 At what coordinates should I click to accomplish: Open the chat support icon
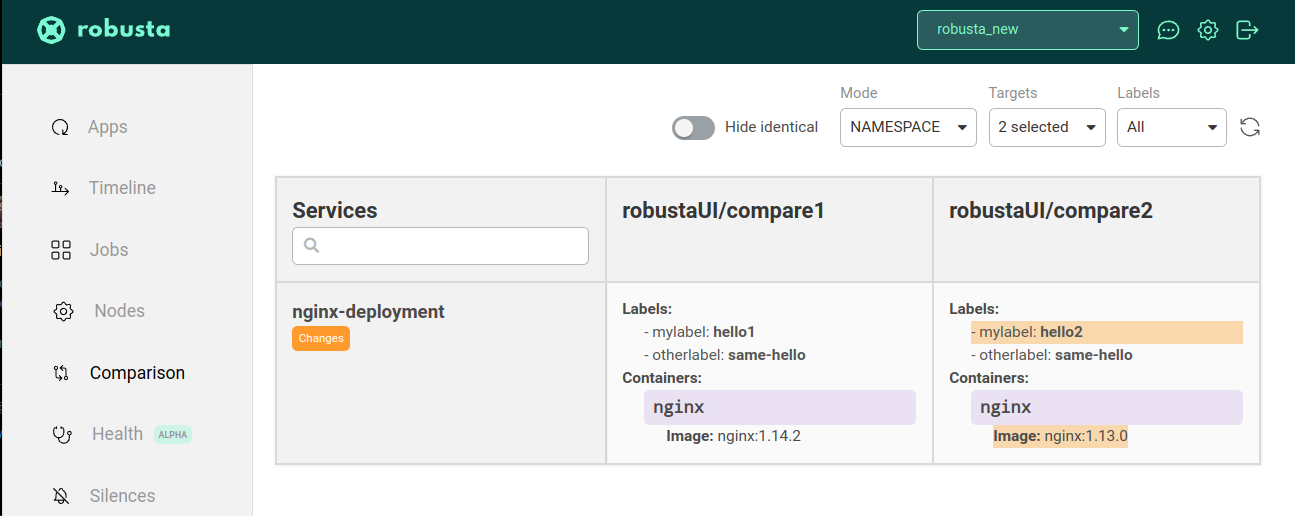(x=1168, y=30)
